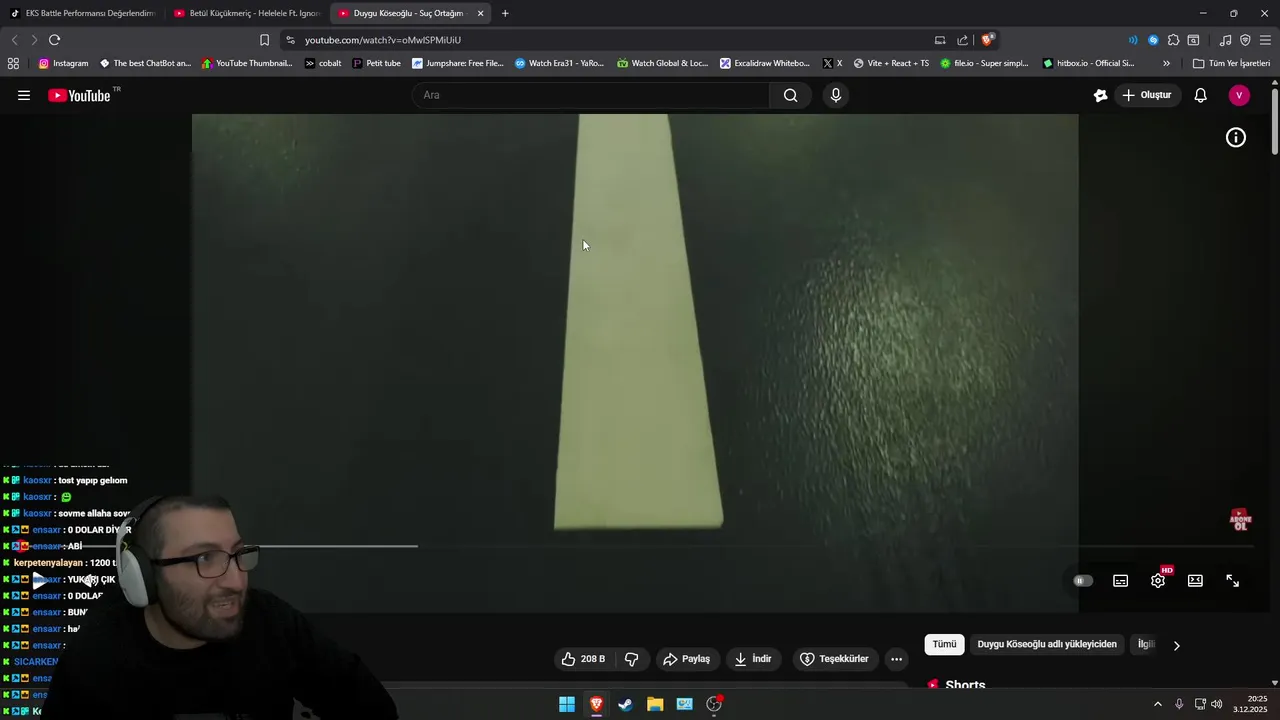Viewport: 1280px width, 720px height.
Task: Open the media control music note icon
Action: click(x=1226, y=40)
